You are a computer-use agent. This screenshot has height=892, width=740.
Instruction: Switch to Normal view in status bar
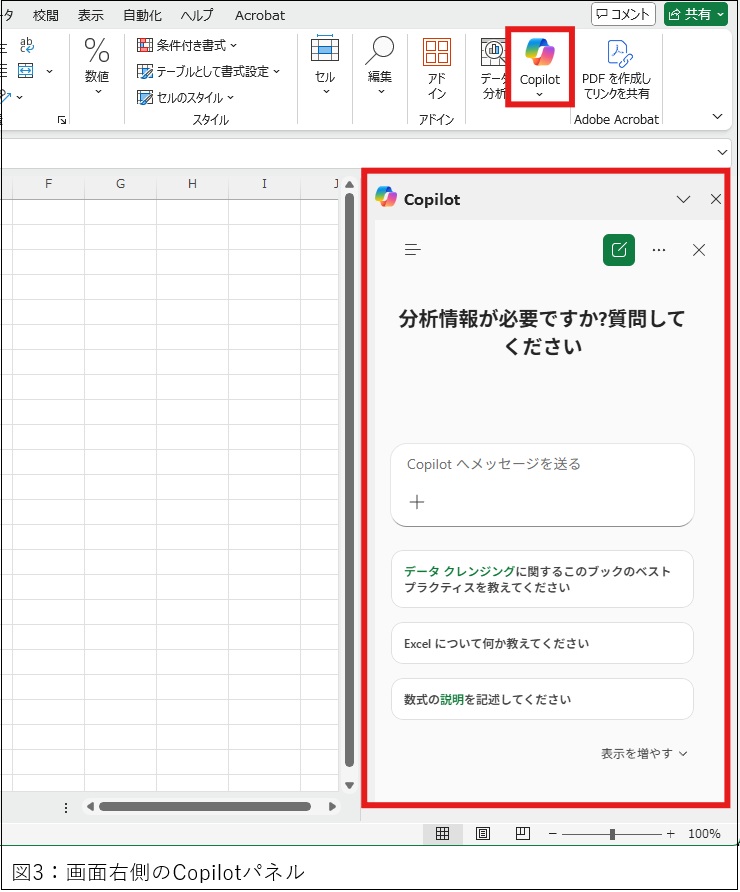click(442, 834)
